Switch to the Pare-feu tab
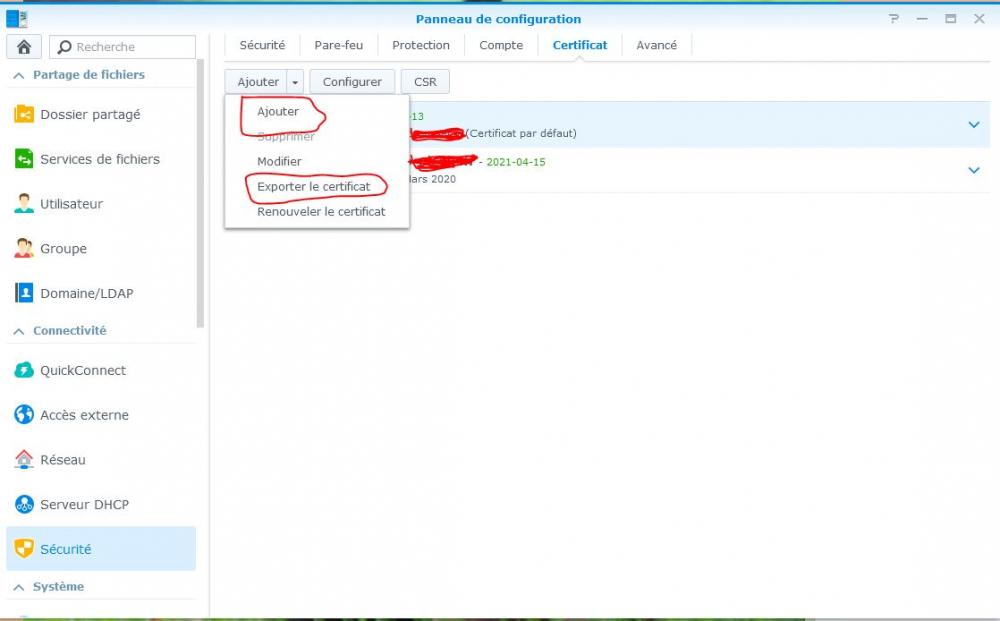Screen dimensions: 1000x621 click(339, 45)
